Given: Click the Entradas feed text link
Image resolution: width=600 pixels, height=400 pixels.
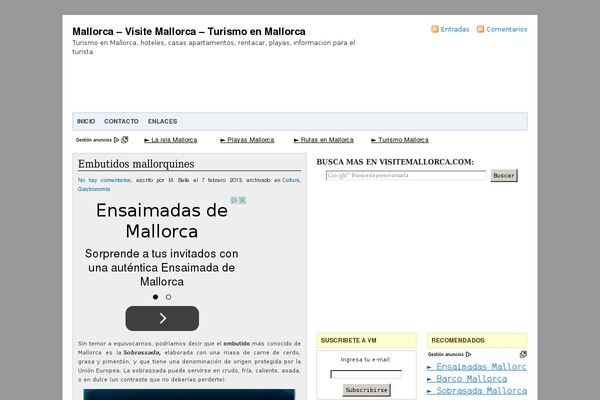Looking at the screenshot, I should coord(455,29).
